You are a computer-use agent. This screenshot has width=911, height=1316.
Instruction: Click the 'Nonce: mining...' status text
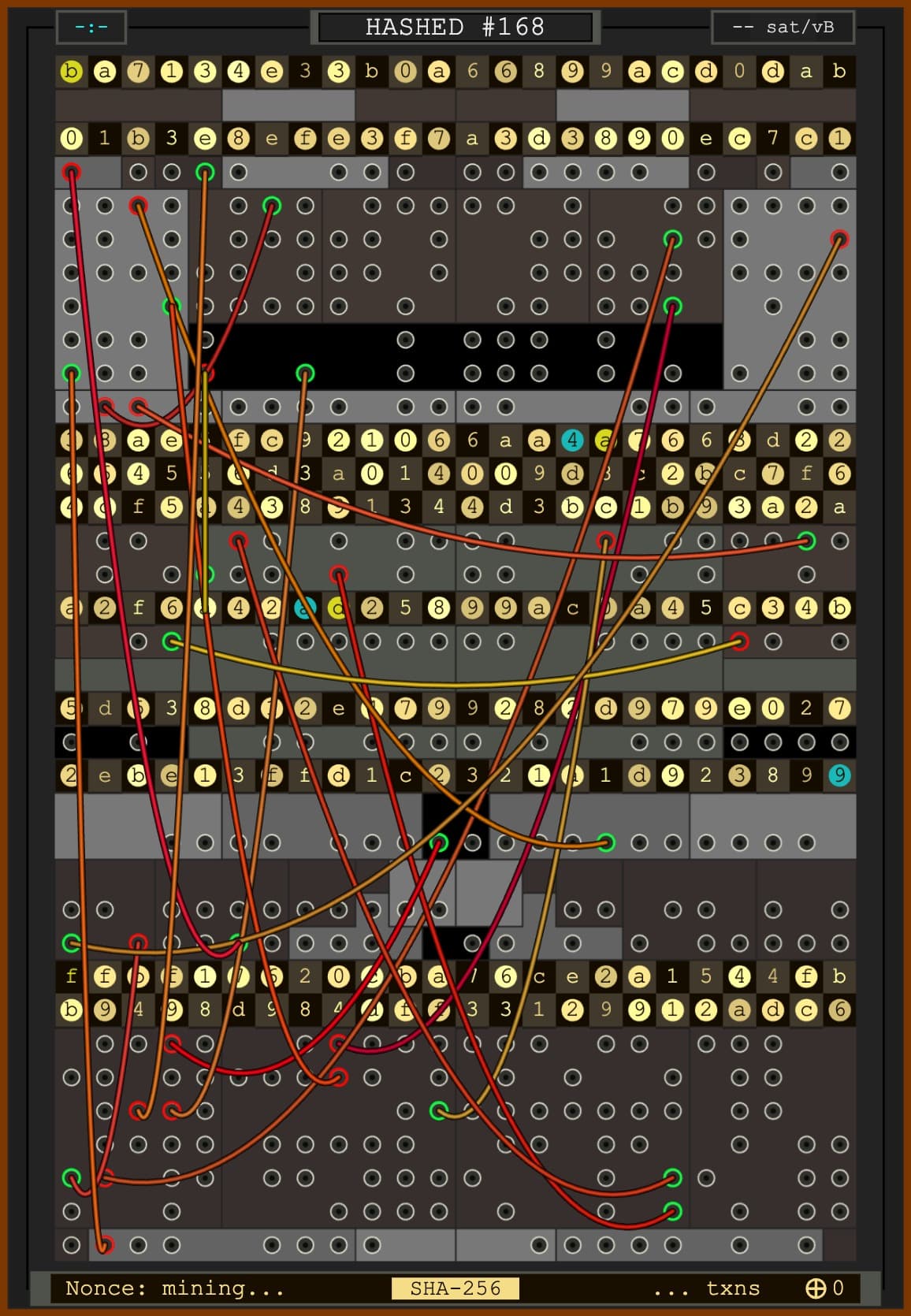[x=174, y=1288]
